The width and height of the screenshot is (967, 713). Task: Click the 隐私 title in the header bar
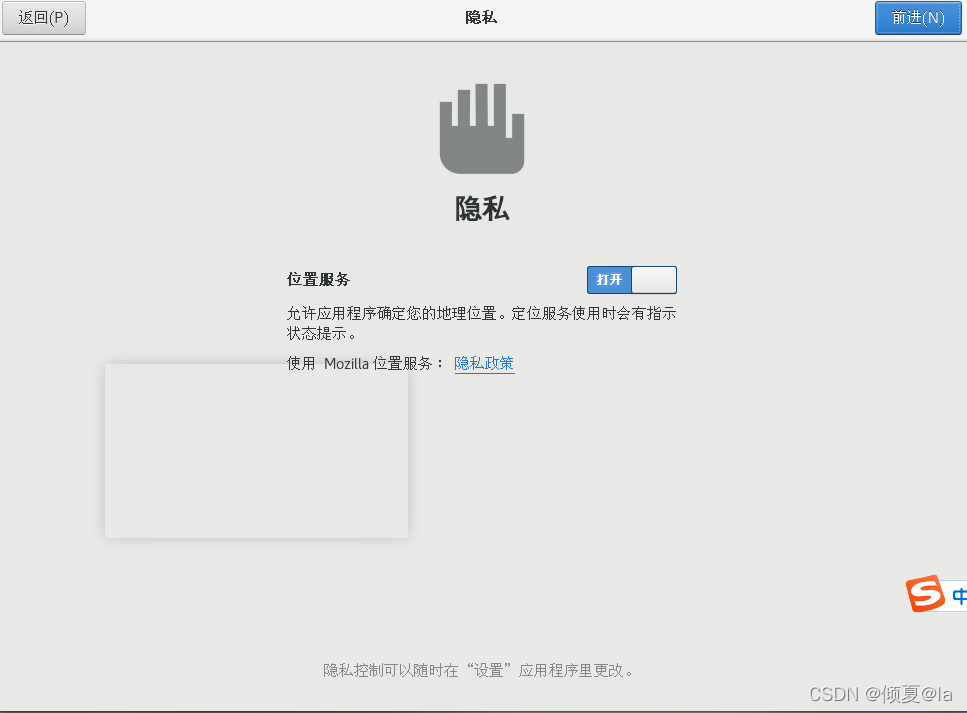483,15
